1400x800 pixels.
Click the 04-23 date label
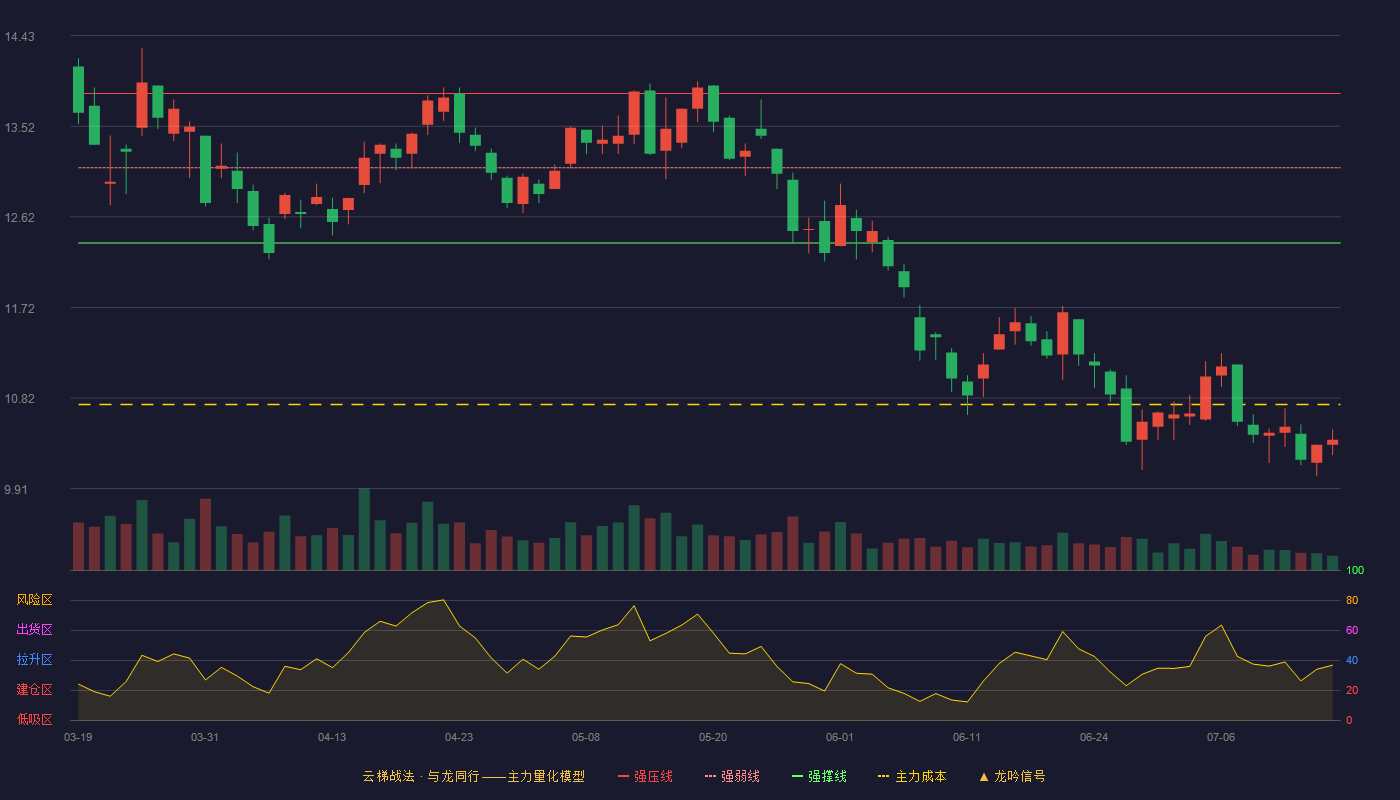pos(459,737)
